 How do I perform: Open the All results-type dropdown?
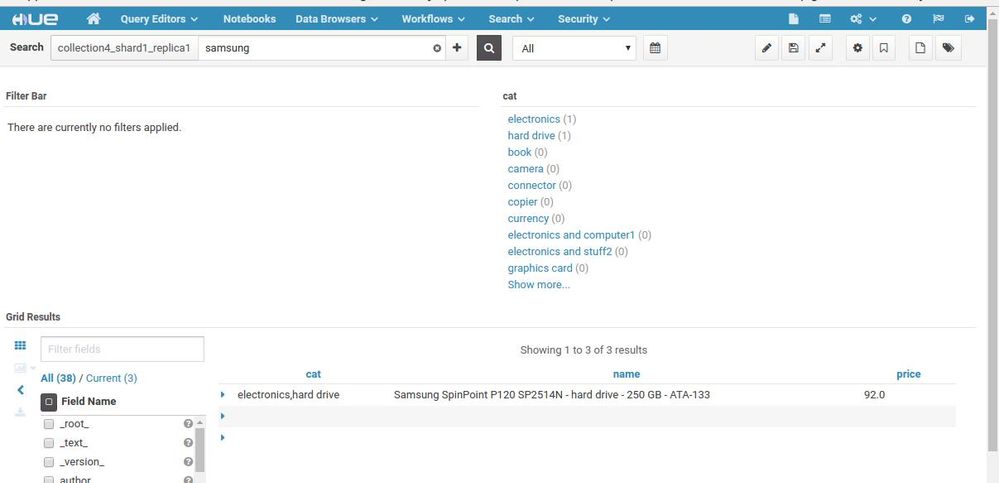[574, 48]
